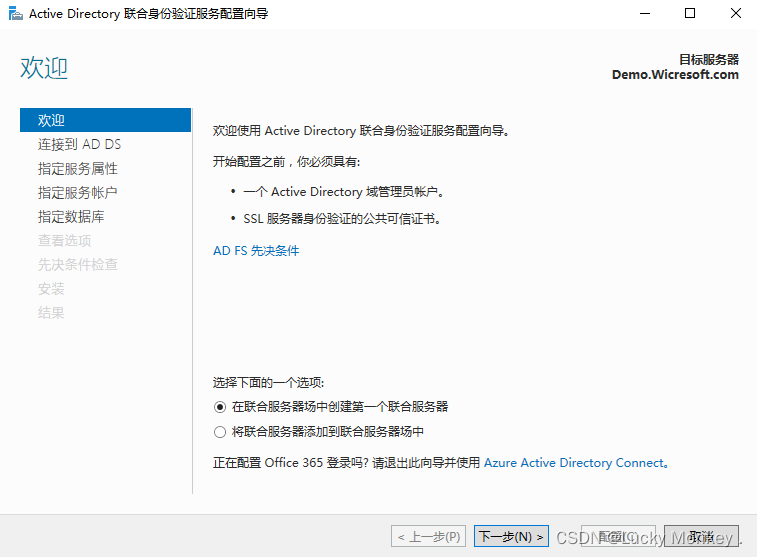Click text 开始配置之前，你必须具有:
757x557 pixels.
[x=286, y=161]
